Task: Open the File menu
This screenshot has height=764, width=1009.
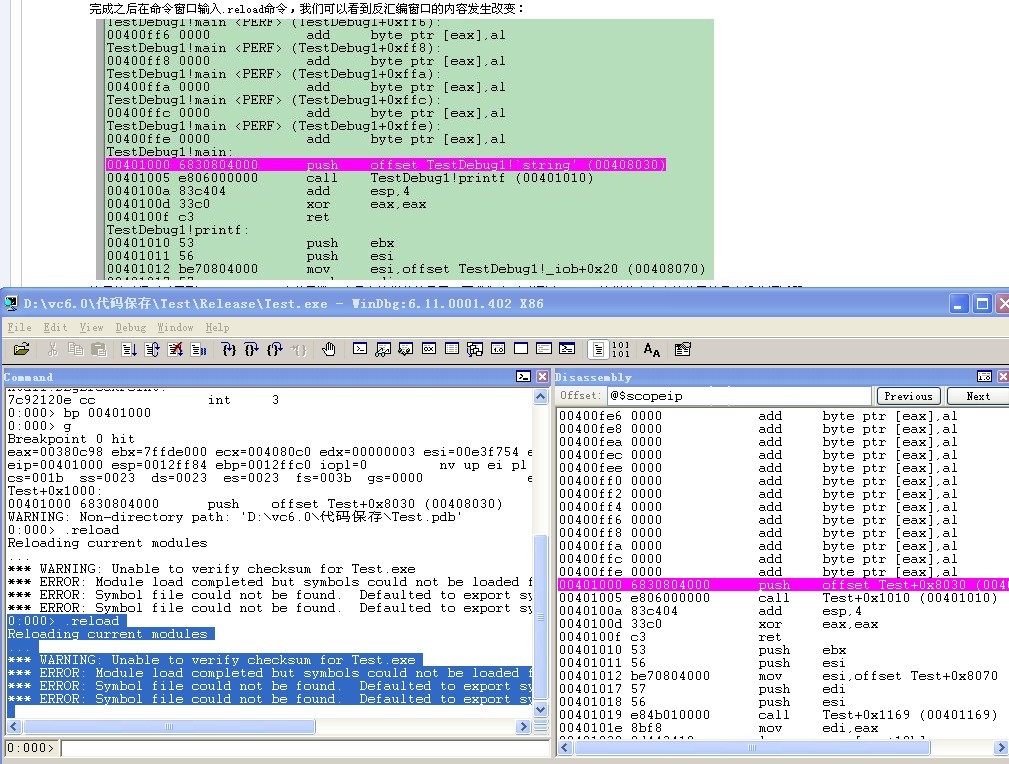Action: pos(19,328)
